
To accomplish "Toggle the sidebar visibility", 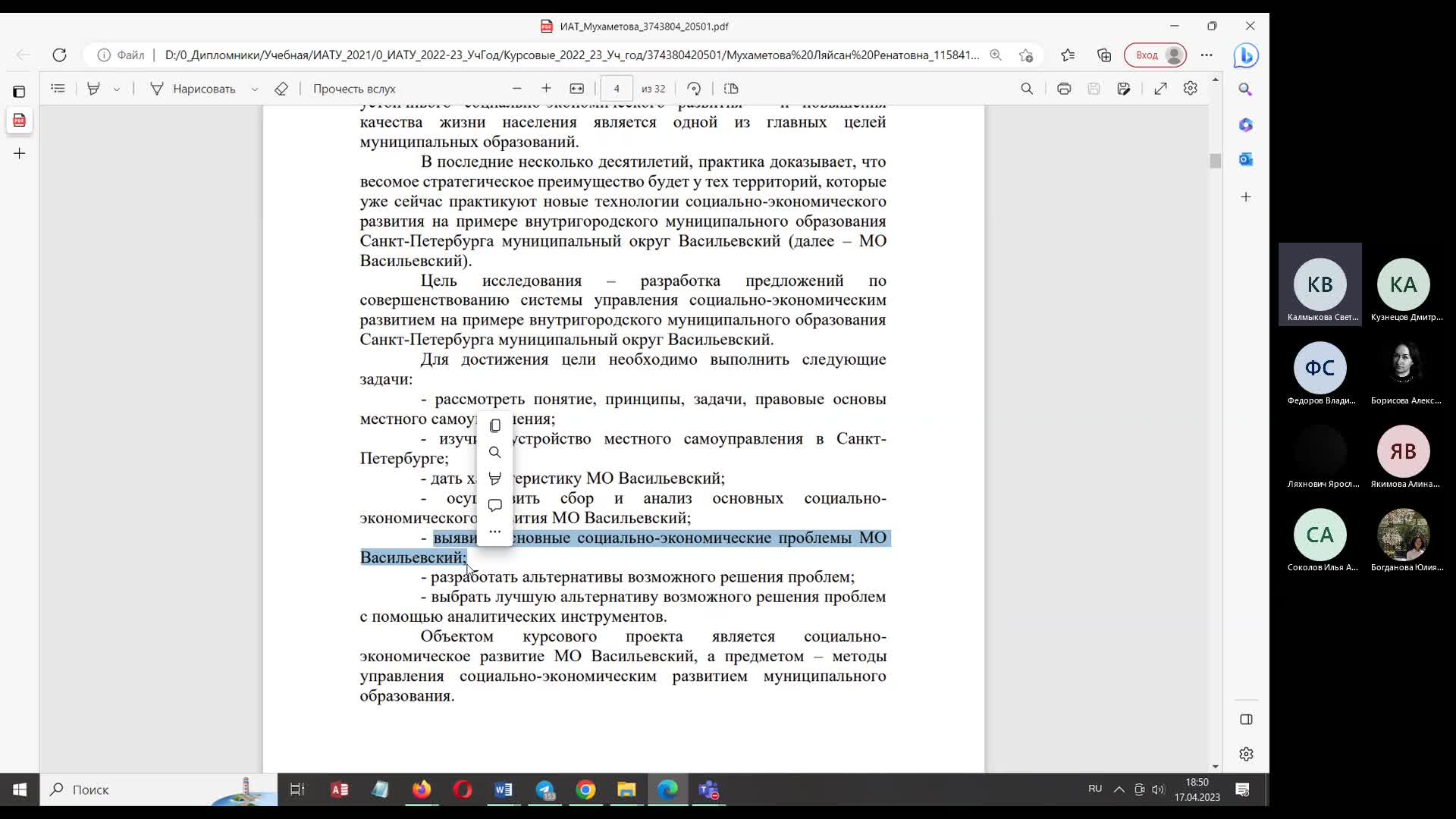I will (x=1246, y=719).
